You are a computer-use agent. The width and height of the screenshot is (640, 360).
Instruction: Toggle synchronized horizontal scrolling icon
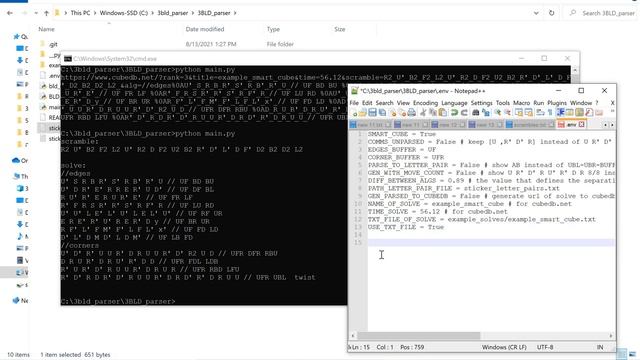[x=529, y=113]
